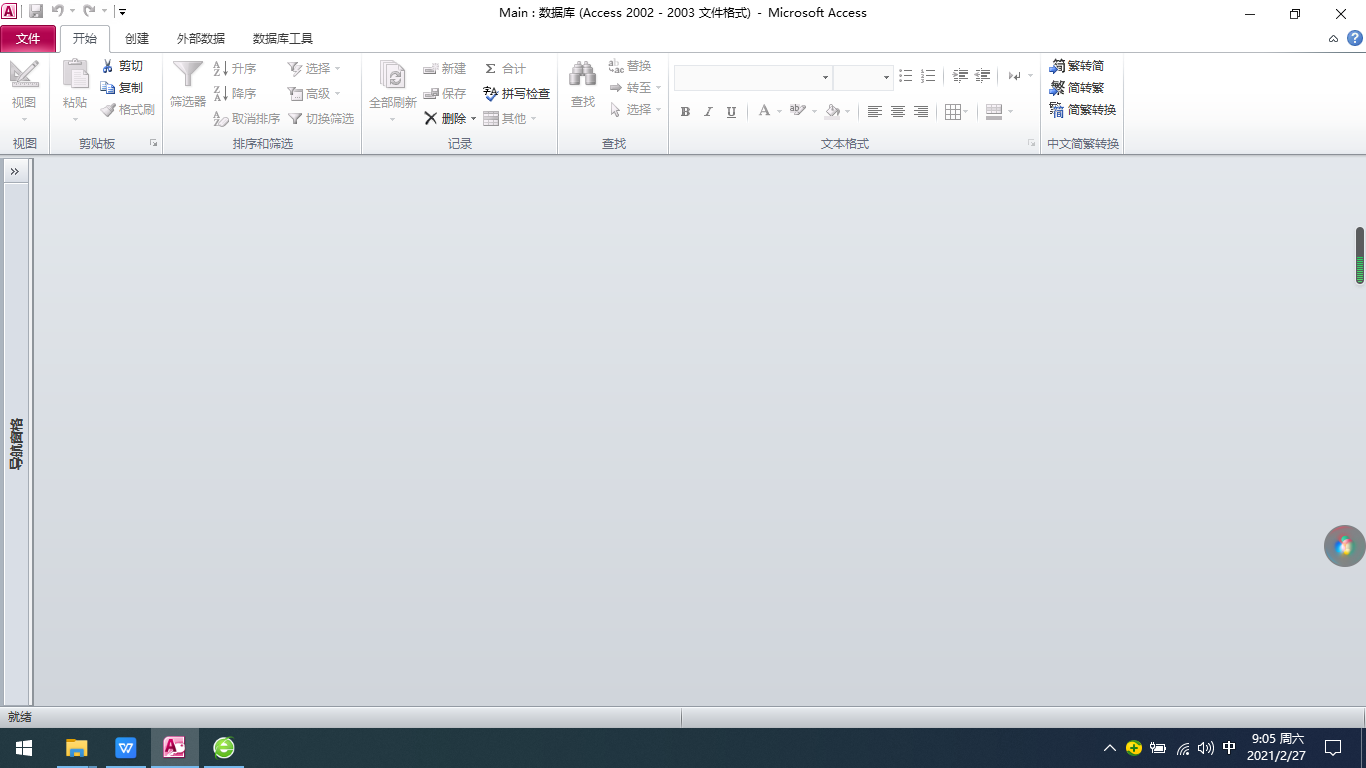The height and width of the screenshot is (768, 1366).
Task: Select the 开始 Home tab
Action: coord(85,39)
